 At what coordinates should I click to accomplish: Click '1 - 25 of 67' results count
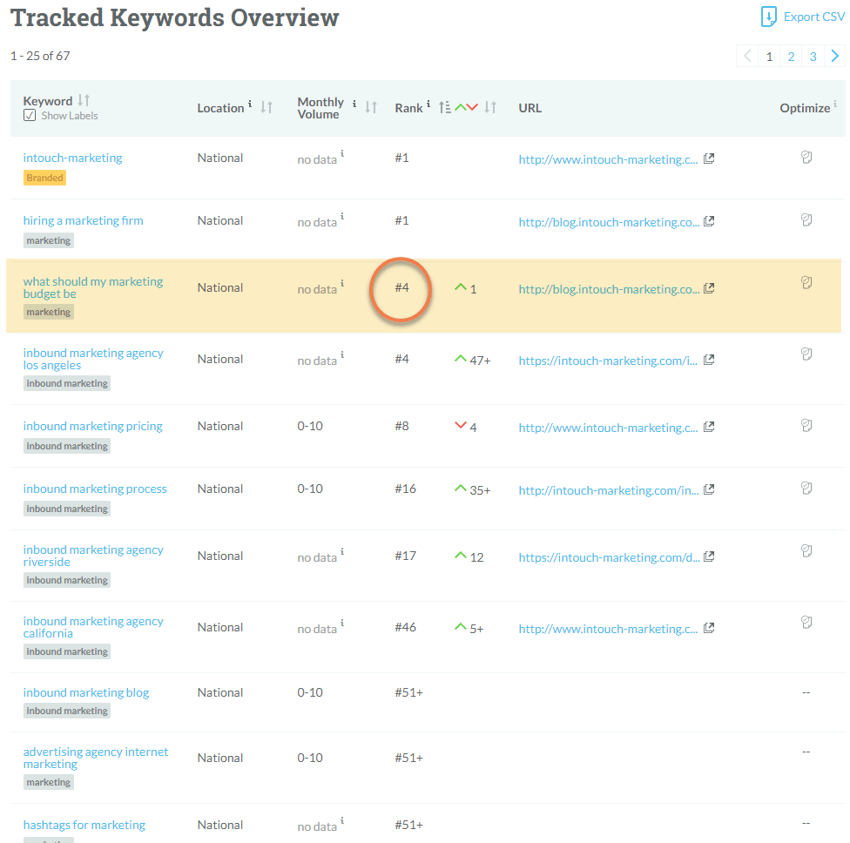[40, 56]
